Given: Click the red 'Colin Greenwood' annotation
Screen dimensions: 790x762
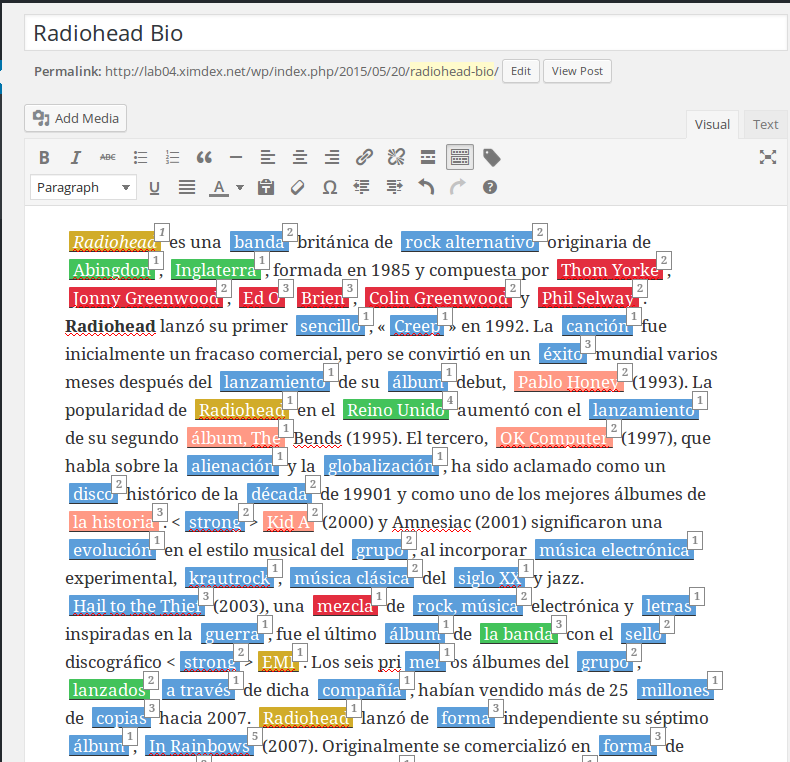Looking at the screenshot, I should 438,298.
